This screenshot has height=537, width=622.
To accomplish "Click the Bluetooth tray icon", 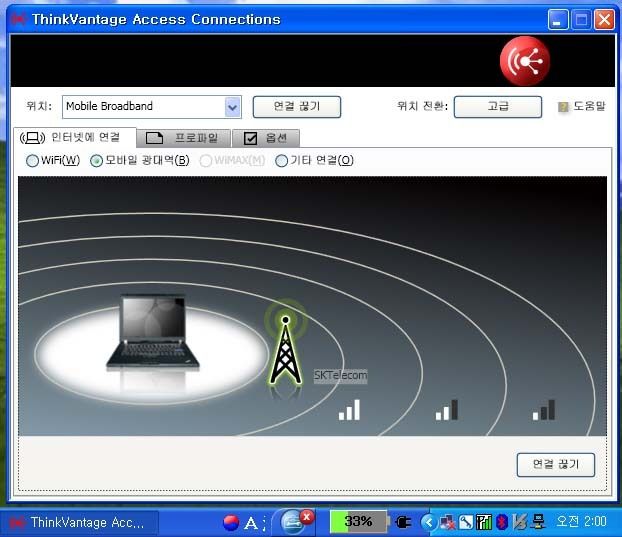I will pyautogui.click(x=502, y=522).
